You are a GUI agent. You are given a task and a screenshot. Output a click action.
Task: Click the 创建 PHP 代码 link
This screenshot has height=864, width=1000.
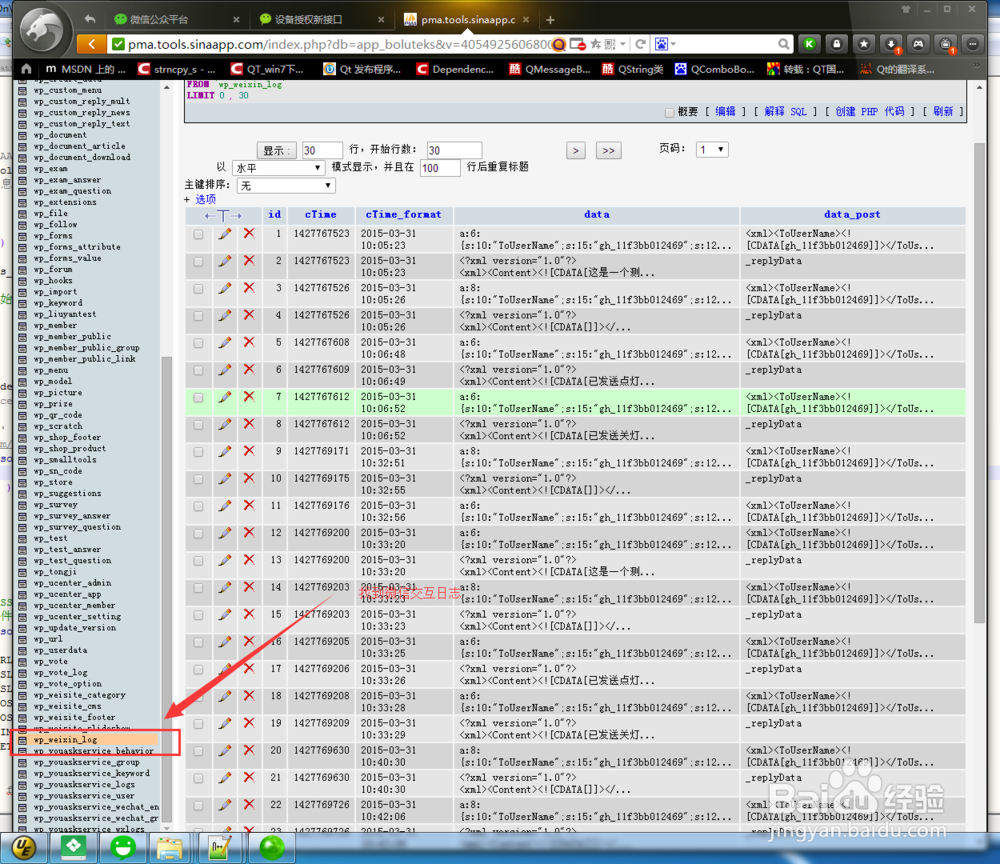[870, 112]
